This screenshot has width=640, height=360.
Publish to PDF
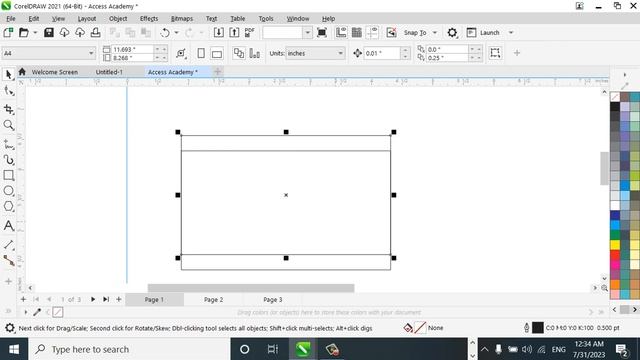click(249, 33)
